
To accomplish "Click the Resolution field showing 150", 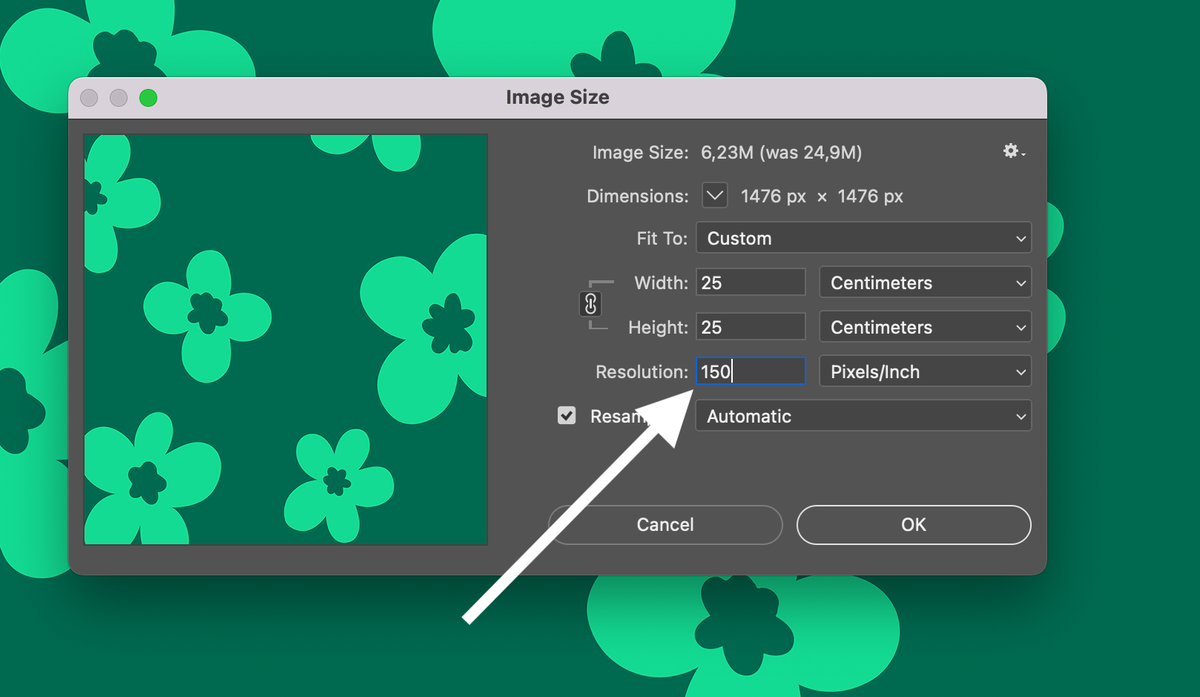I will [x=750, y=372].
